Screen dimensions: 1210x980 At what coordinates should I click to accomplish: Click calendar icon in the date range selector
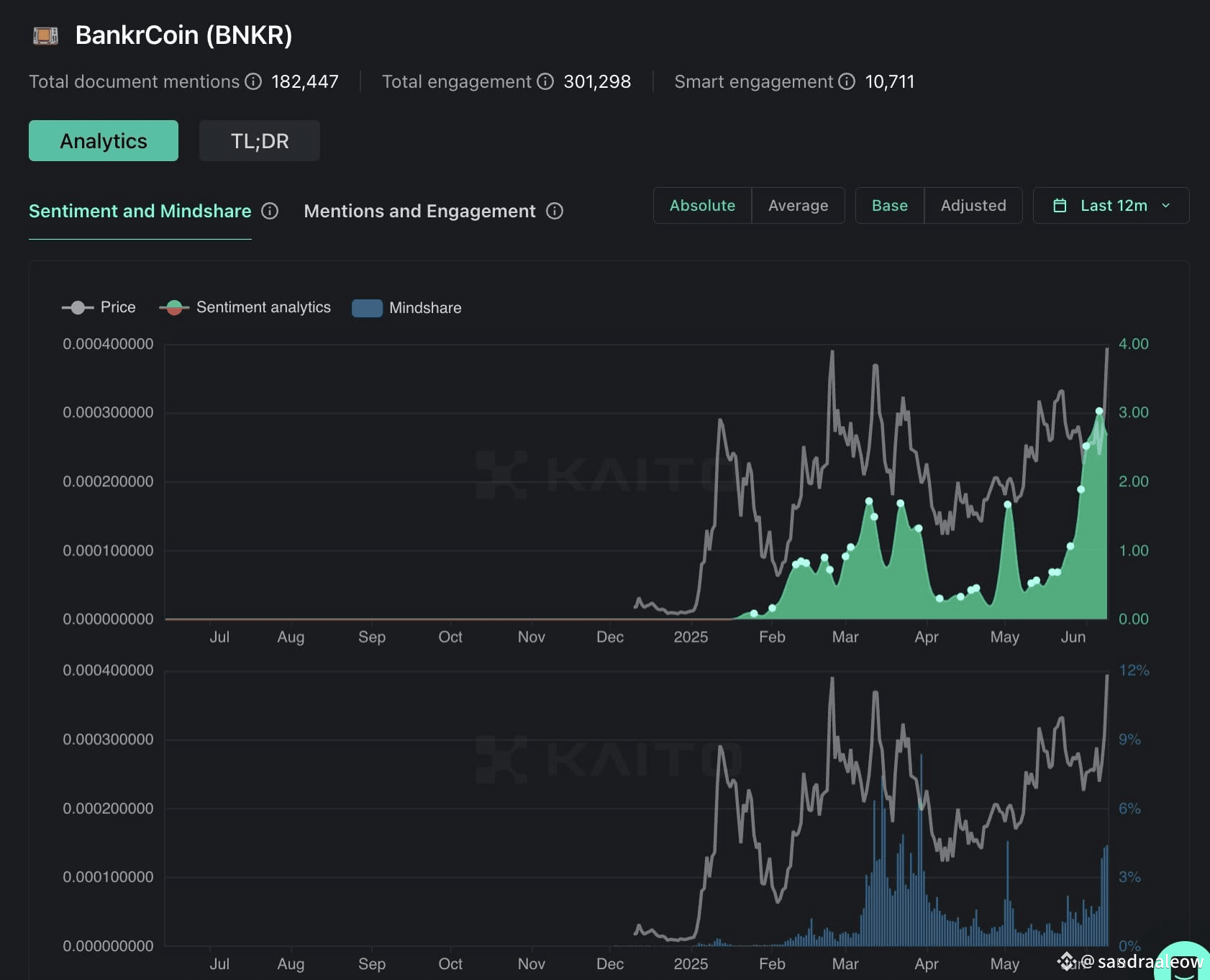coord(1060,206)
